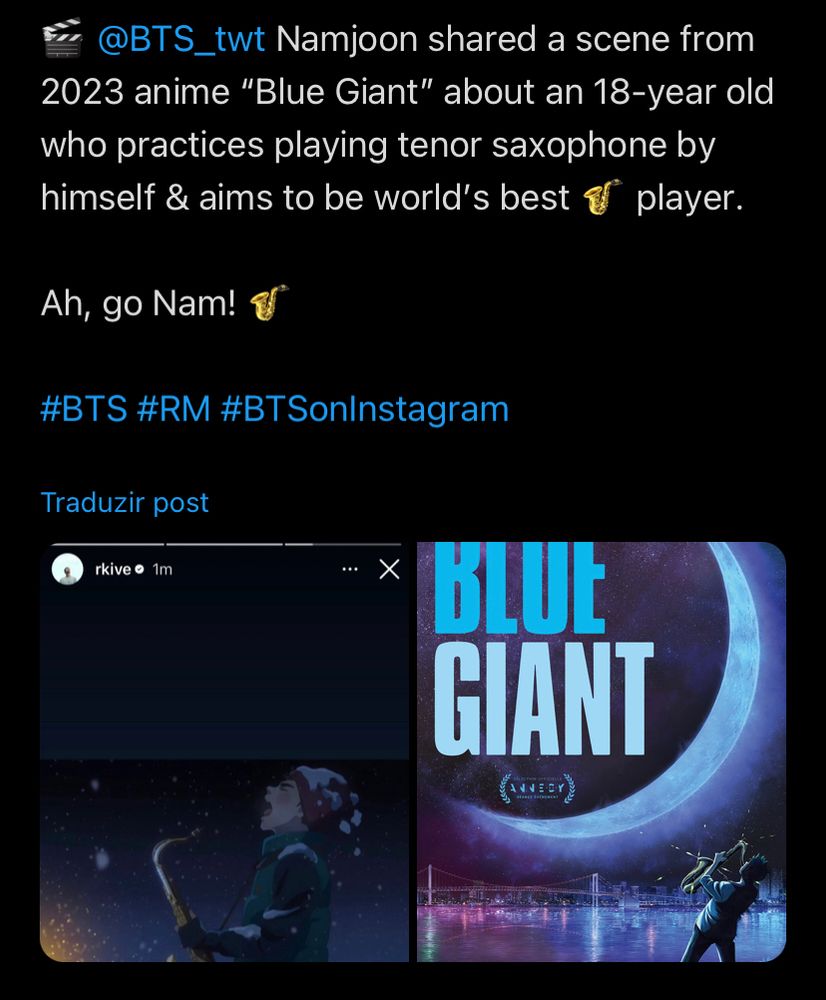The height and width of the screenshot is (1000, 826).
Task: Open the #BTSonInstagram hashtag
Action: [x=365, y=409]
